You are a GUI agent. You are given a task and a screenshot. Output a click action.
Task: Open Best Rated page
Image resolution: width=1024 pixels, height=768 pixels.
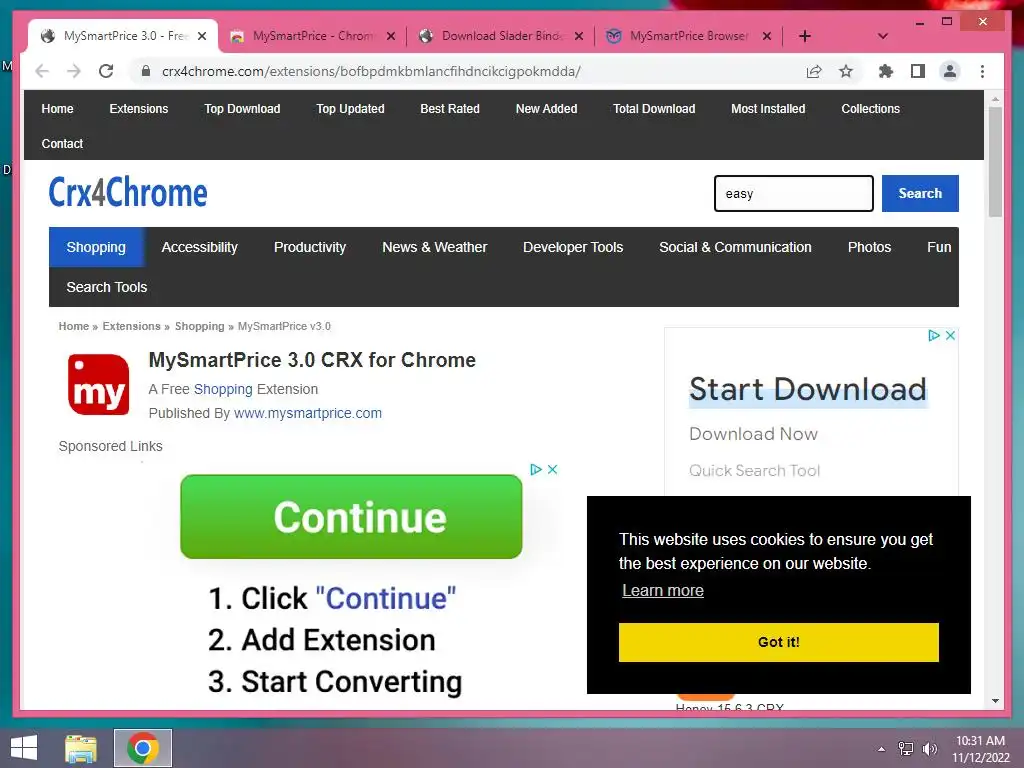[x=450, y=108]
